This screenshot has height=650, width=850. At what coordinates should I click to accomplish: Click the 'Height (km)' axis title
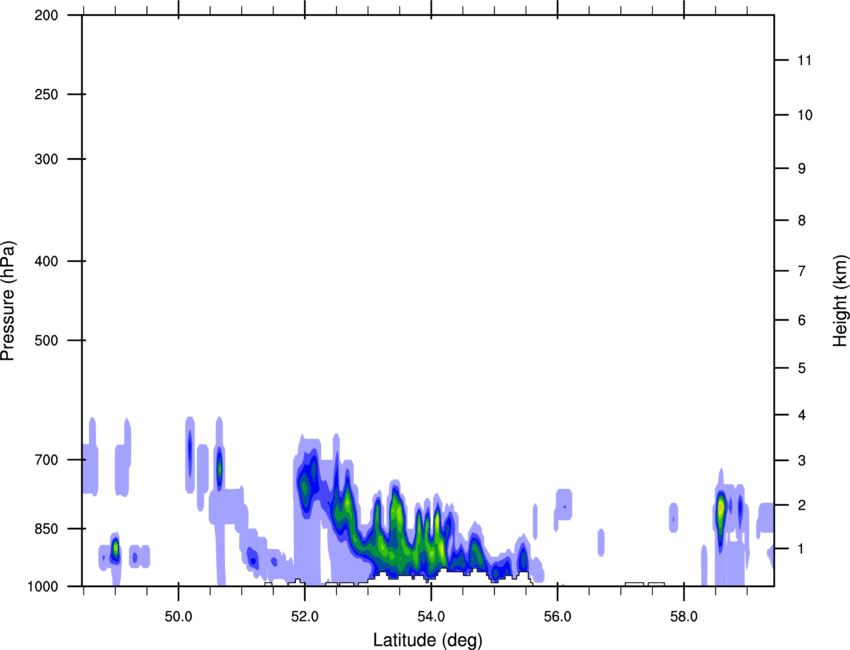pyautogui.click(x=840, y=300)
